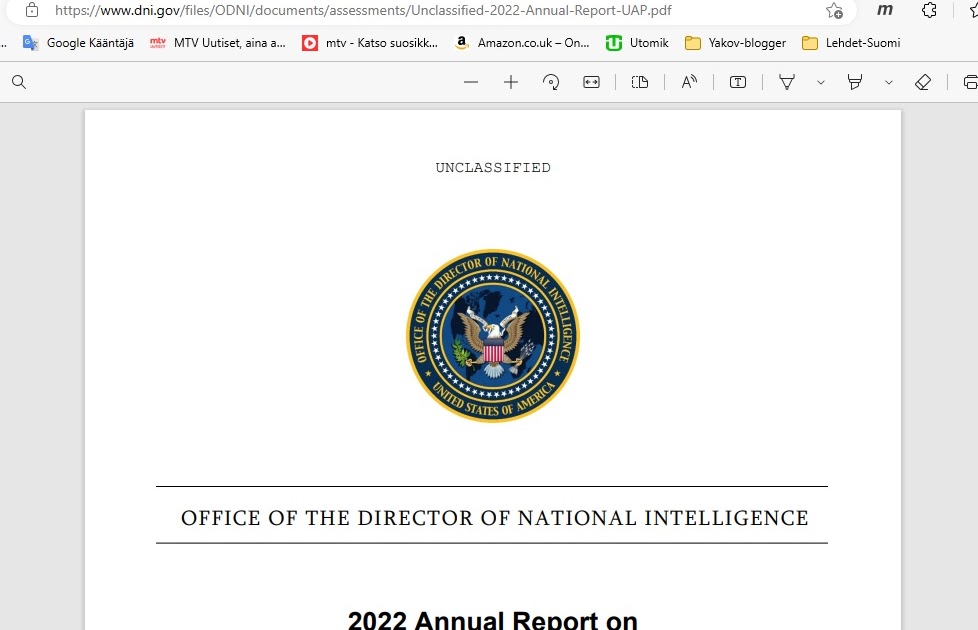Click the print icon on PDF toolbar
Image resolution: width=978 pixels, height=630 pixels.
971,82
